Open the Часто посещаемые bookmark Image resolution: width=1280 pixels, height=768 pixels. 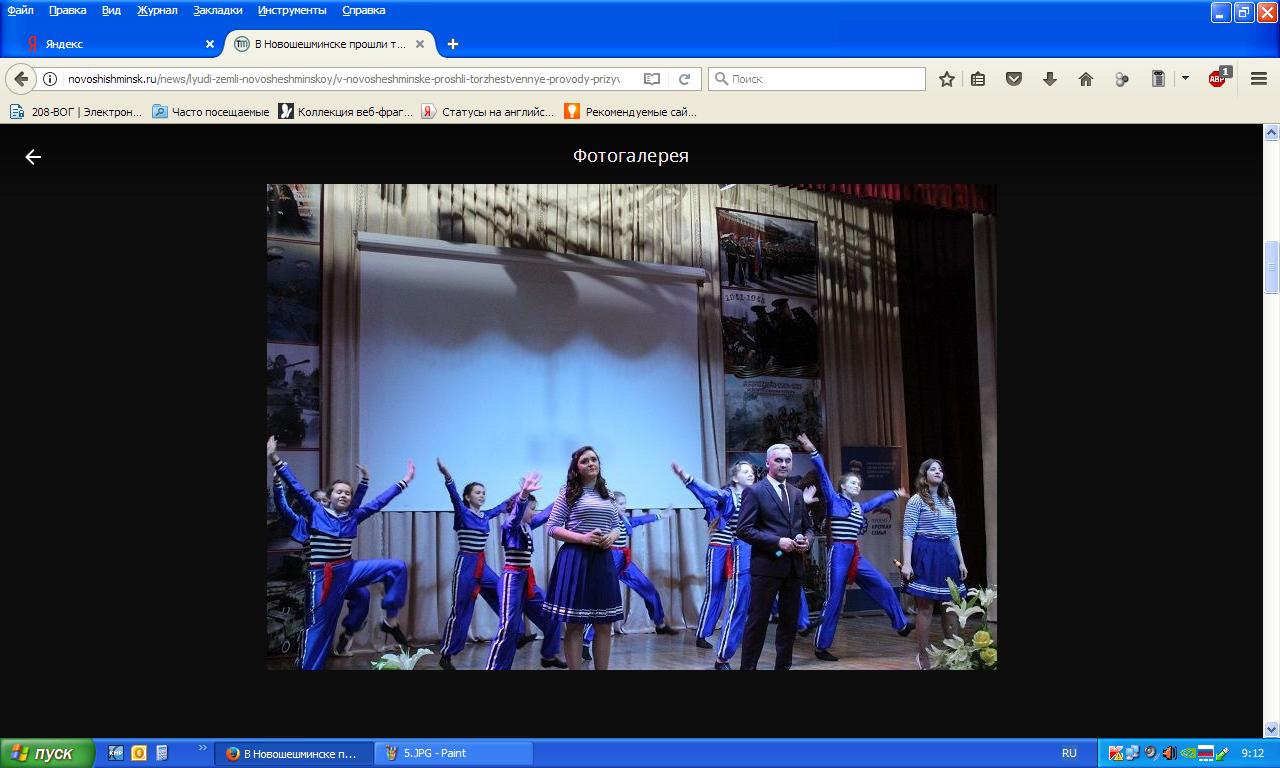tap(211, 112)
